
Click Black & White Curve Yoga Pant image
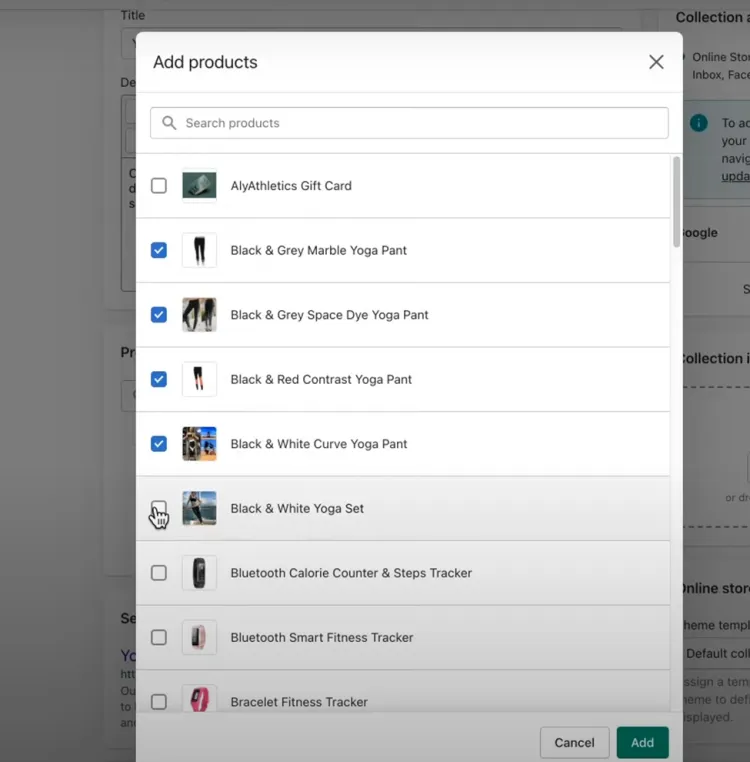(199, 444)
